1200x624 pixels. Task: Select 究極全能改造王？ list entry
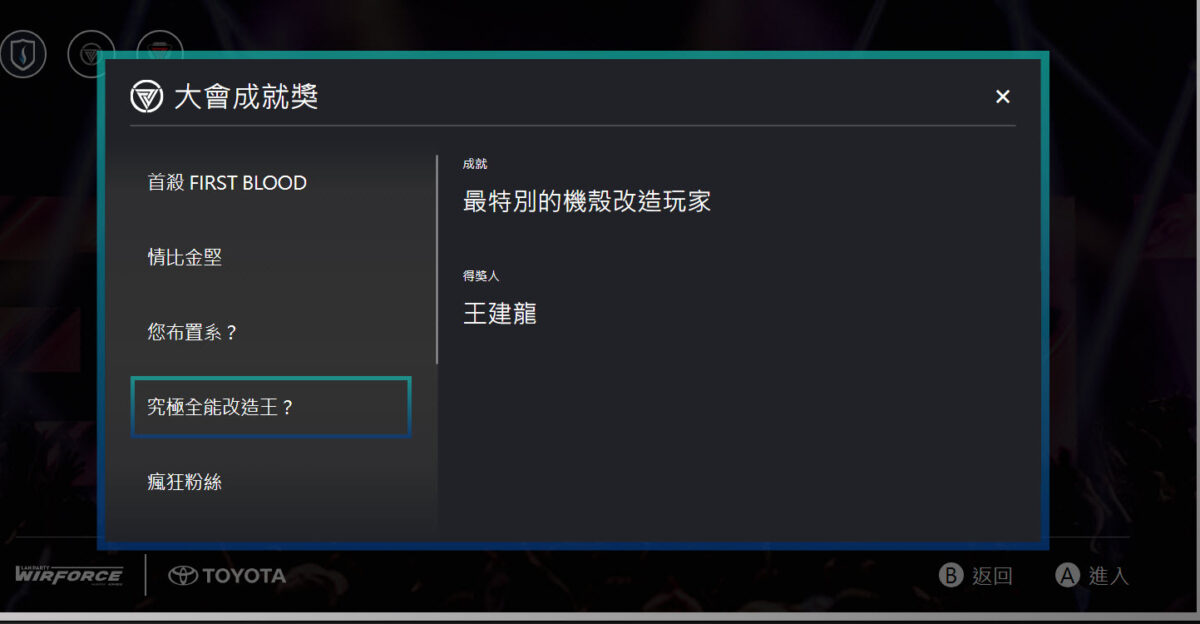(271, 407)
